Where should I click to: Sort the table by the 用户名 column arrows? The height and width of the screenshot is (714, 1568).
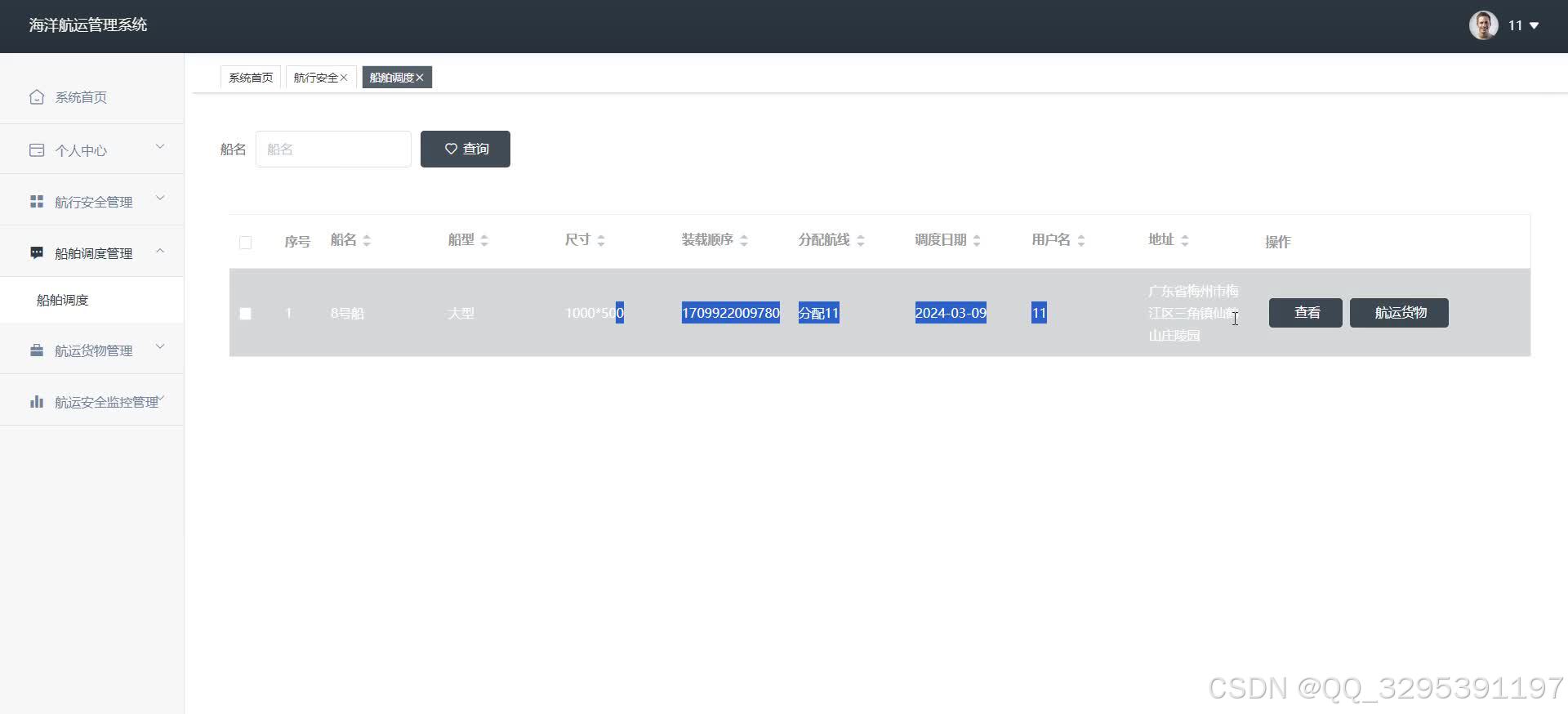click(1081, 240)
